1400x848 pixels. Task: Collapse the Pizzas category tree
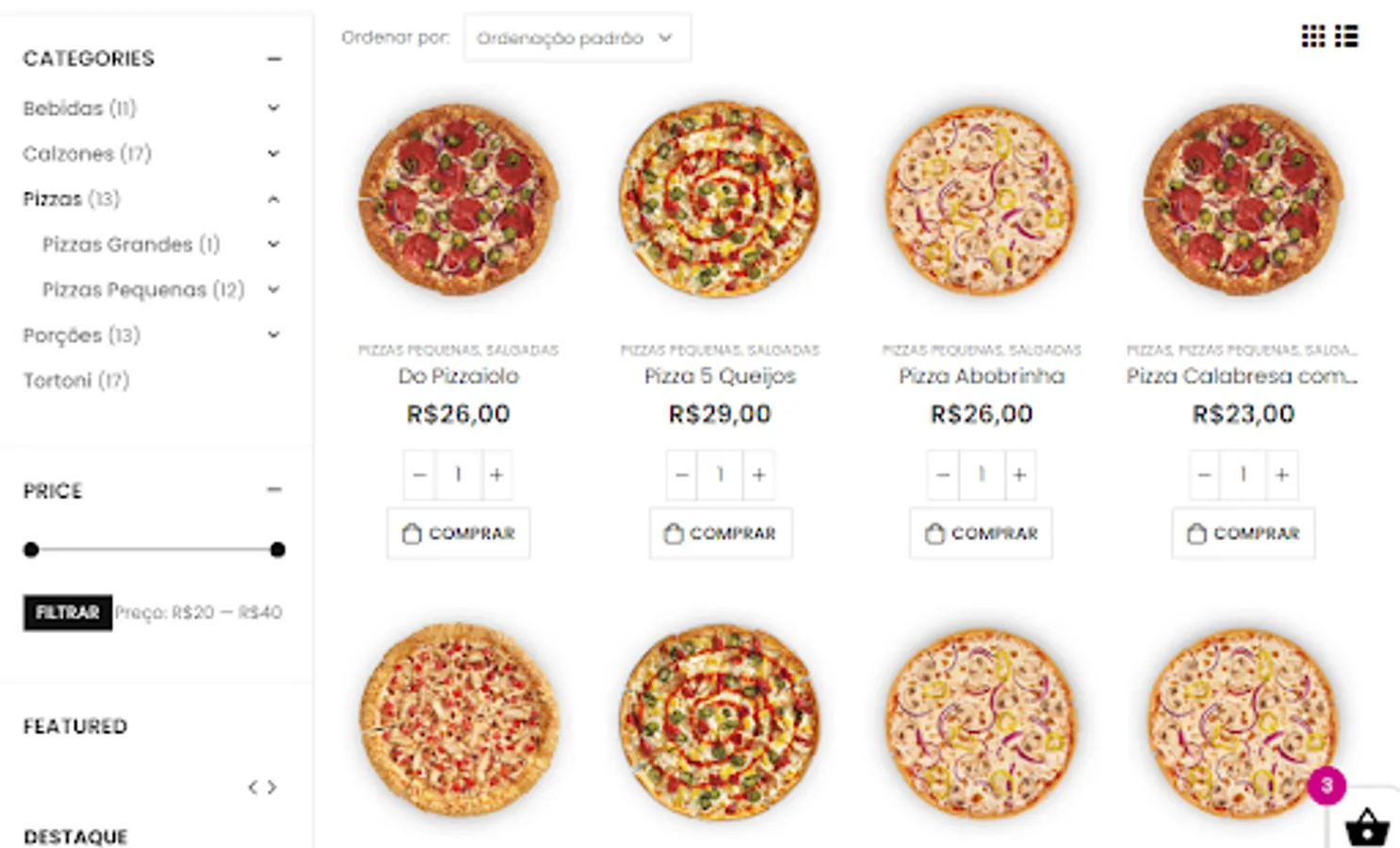point(273,199)
